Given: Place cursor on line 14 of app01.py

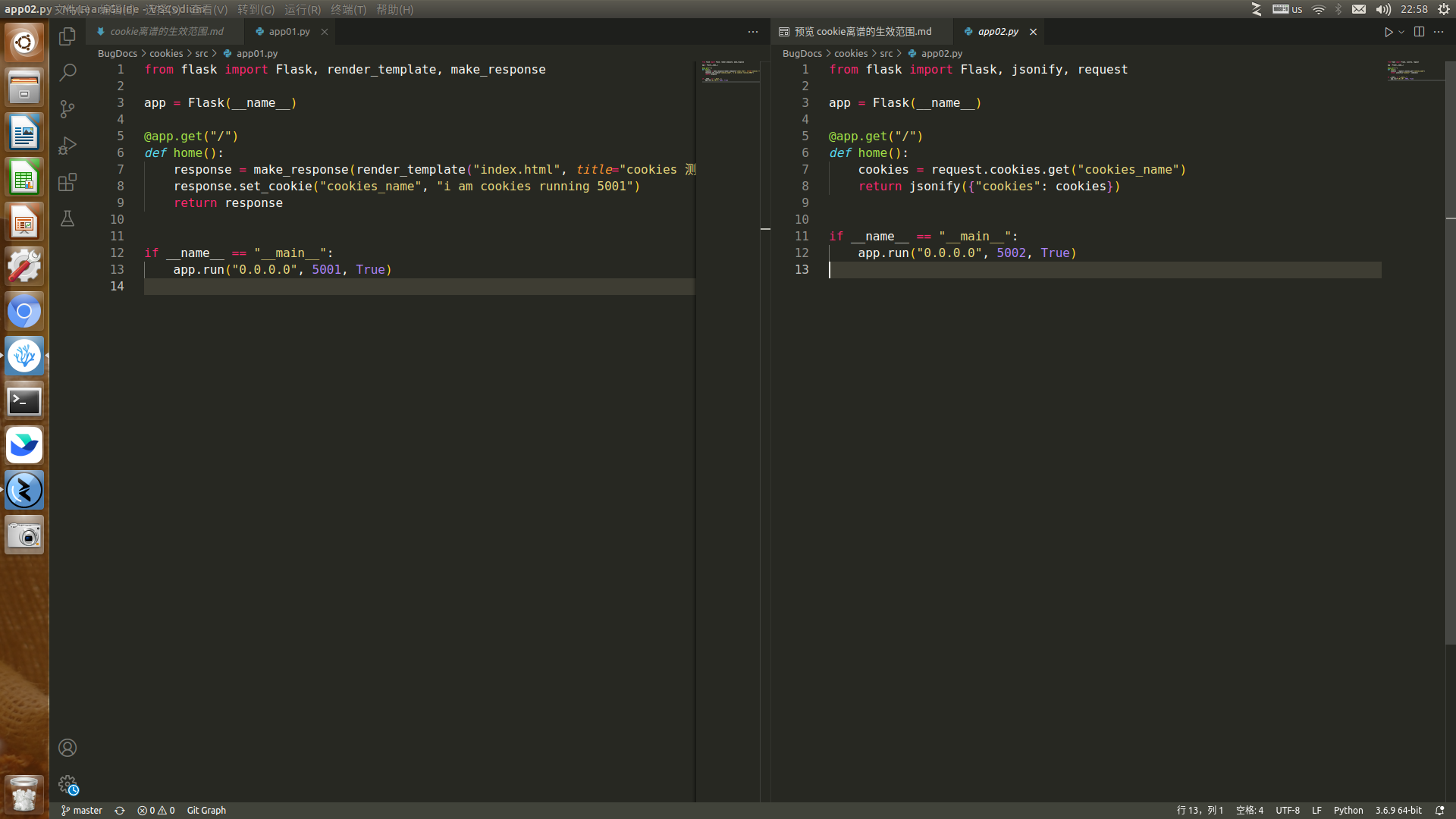Looking at the screenshot, I should pyautogui.click(x=419, y=287).
